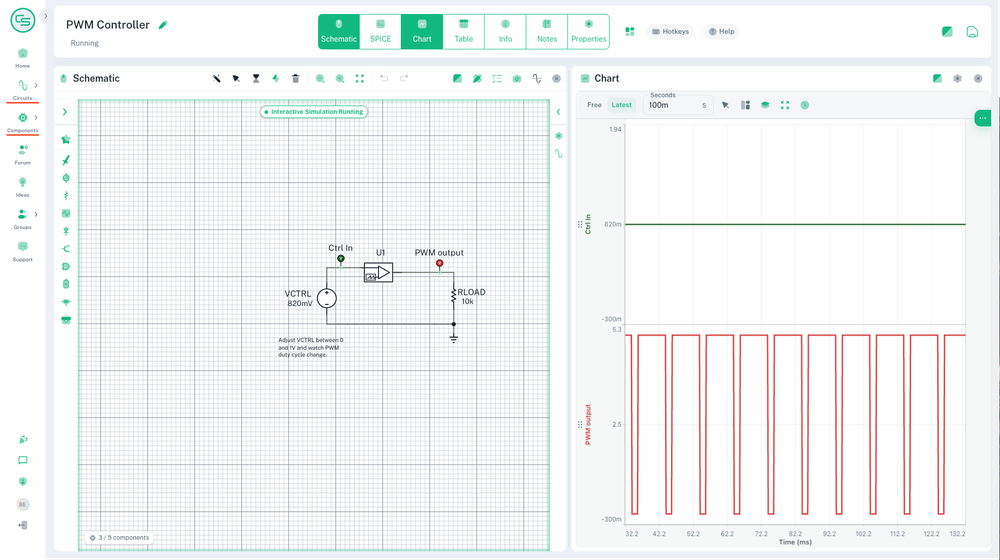Select the probe tool in component palette
1000x560 pixels.
(66, 160)
